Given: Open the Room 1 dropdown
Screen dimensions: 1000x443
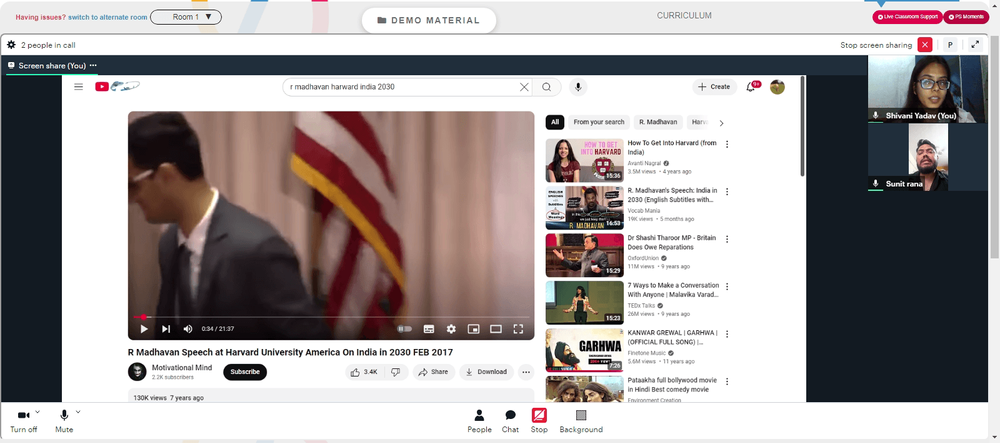Looking at the screenshot, I should (186, 17).
